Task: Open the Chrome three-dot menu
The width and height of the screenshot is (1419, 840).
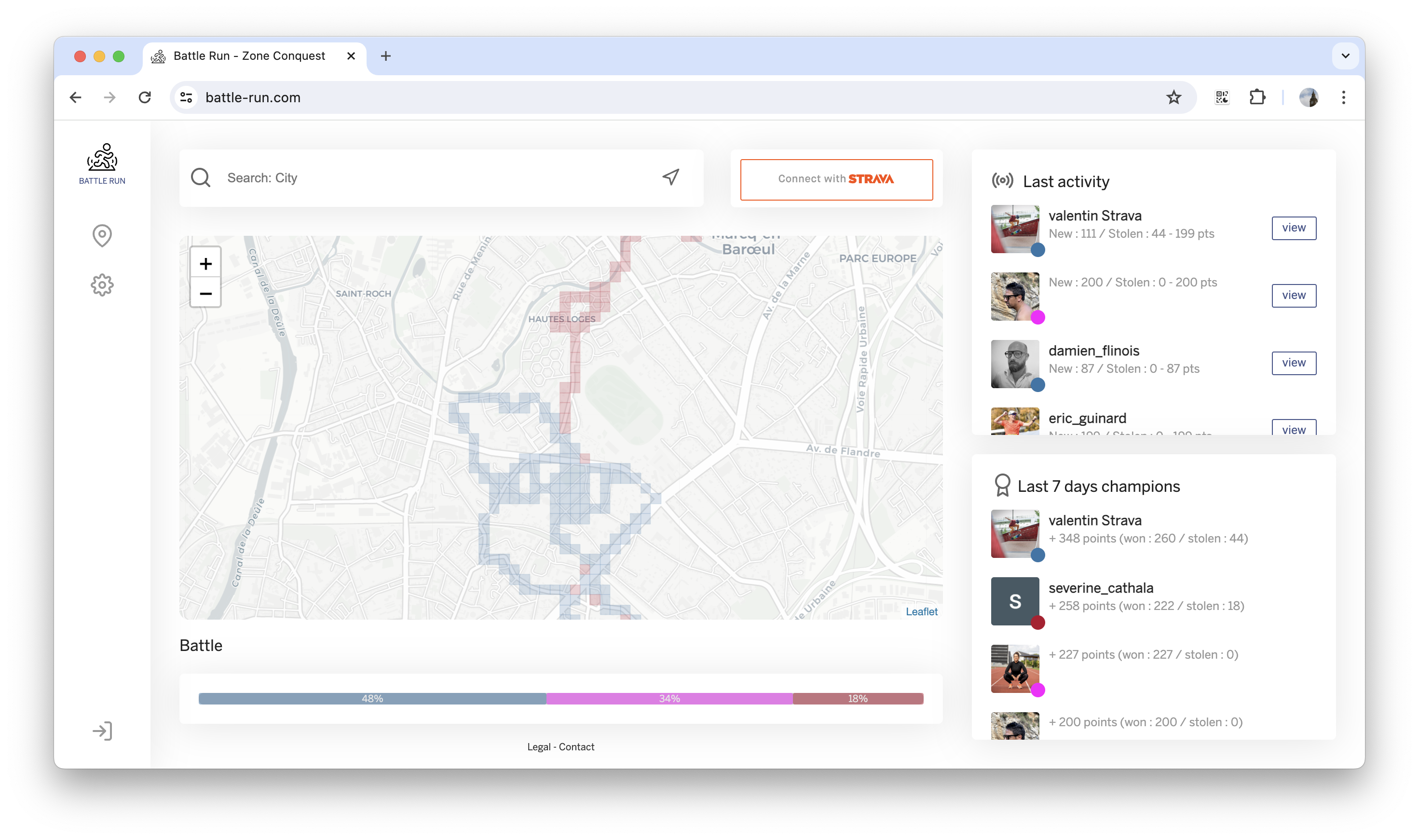Action: [x=1343, y=97]
